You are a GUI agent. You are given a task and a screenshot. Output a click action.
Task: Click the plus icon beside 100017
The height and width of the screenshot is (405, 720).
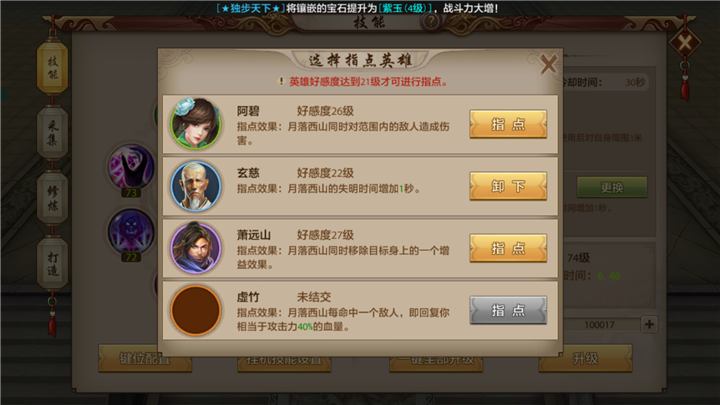point(649,324)
